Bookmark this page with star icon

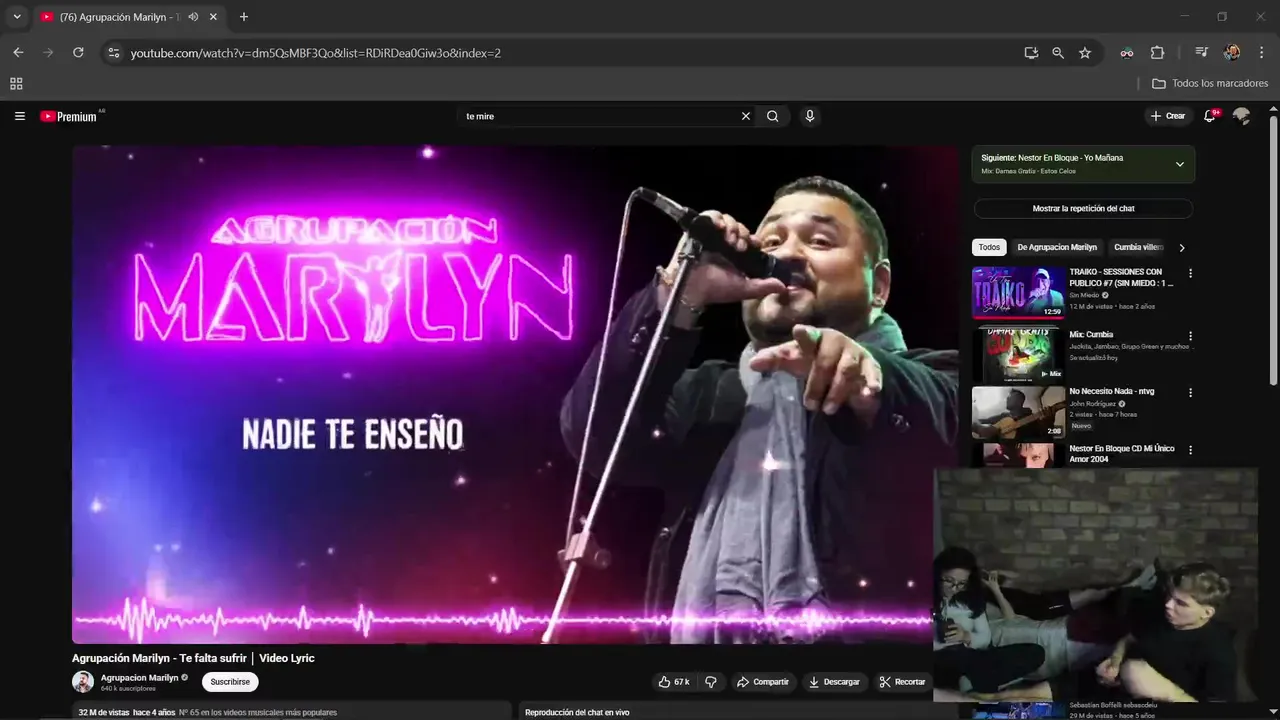(x=1085, y=53)
